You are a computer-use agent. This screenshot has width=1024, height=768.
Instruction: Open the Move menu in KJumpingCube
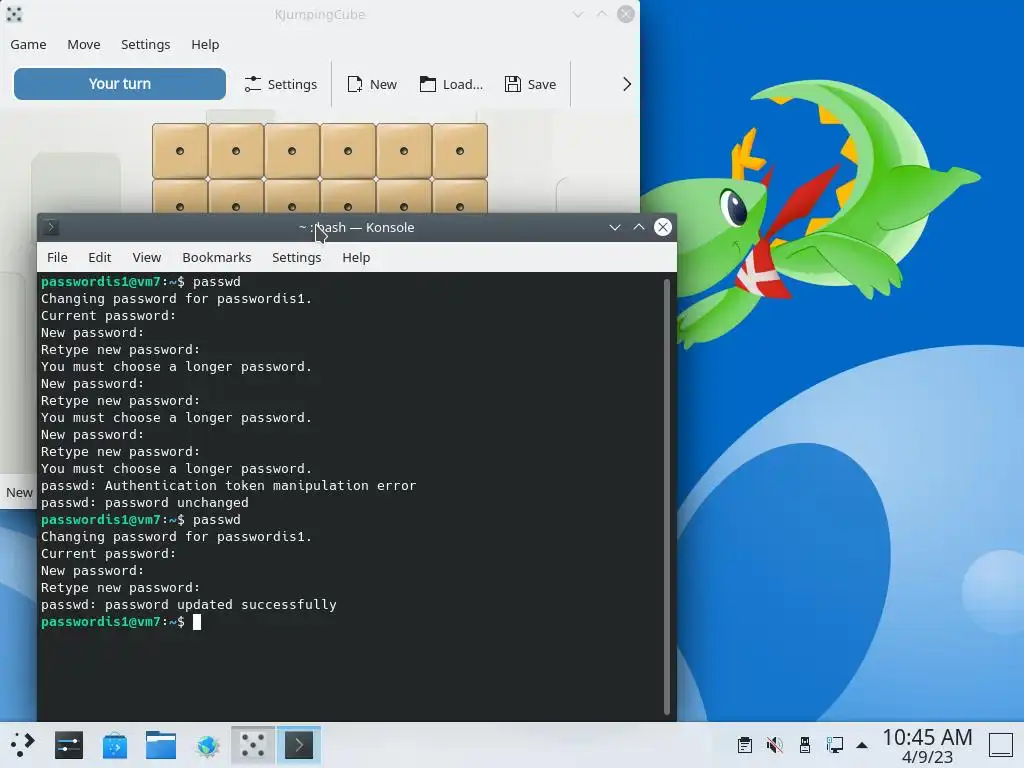click(x=84, y=44)
